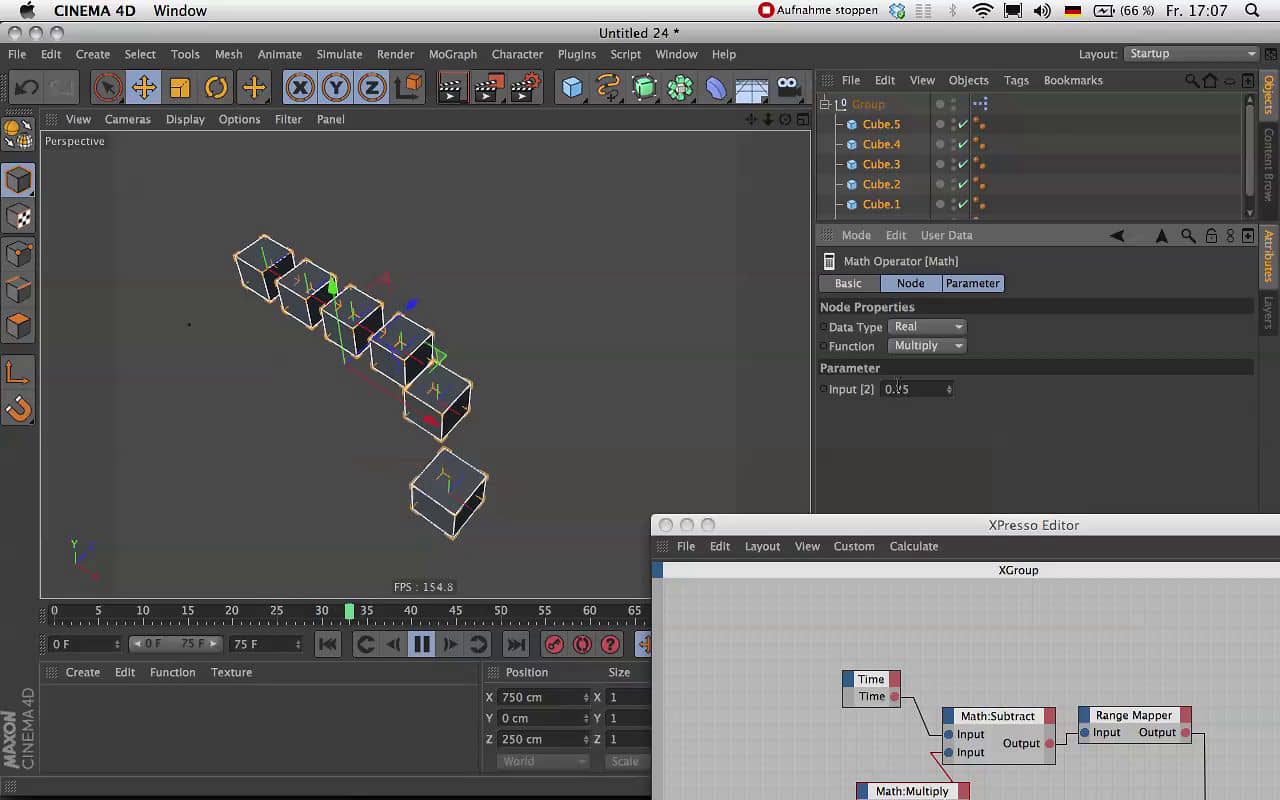1280x800 pixels.
Task: Record active objects keyframe button
Action: click(x=554, y=644)
